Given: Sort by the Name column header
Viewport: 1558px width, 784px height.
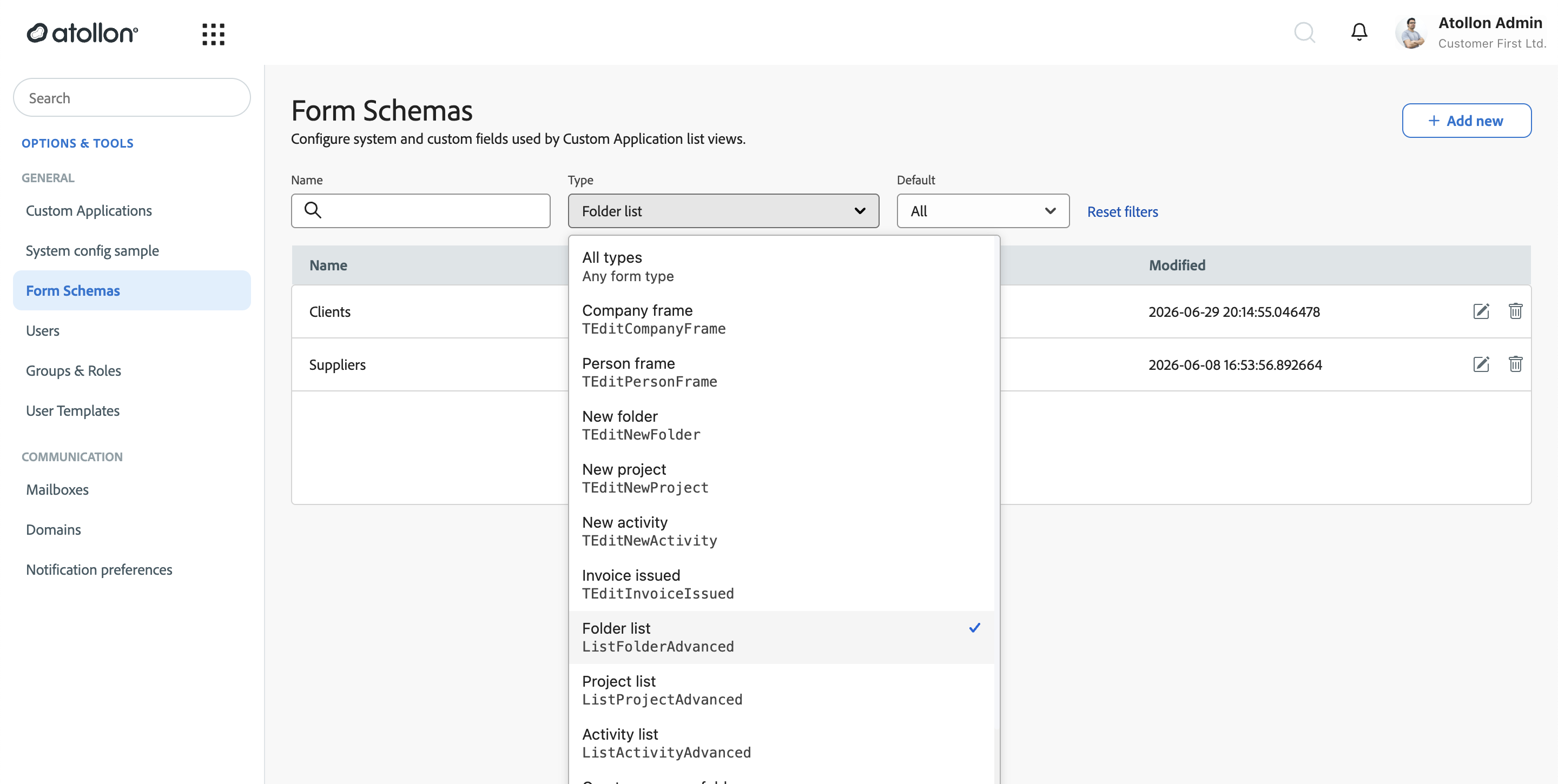Looking at the screenshot, I should pyautogui.click(x=328, y=265).
